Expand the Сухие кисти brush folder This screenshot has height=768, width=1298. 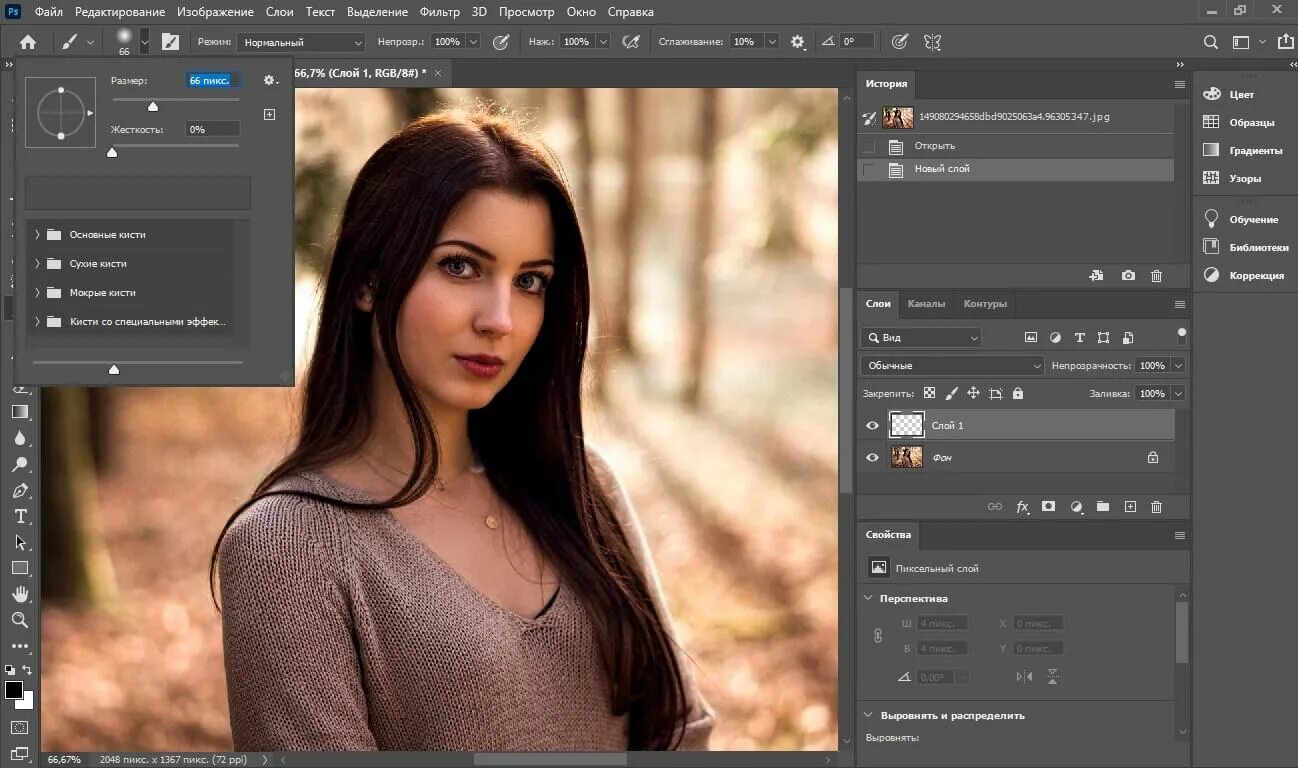tap(37, 264)
